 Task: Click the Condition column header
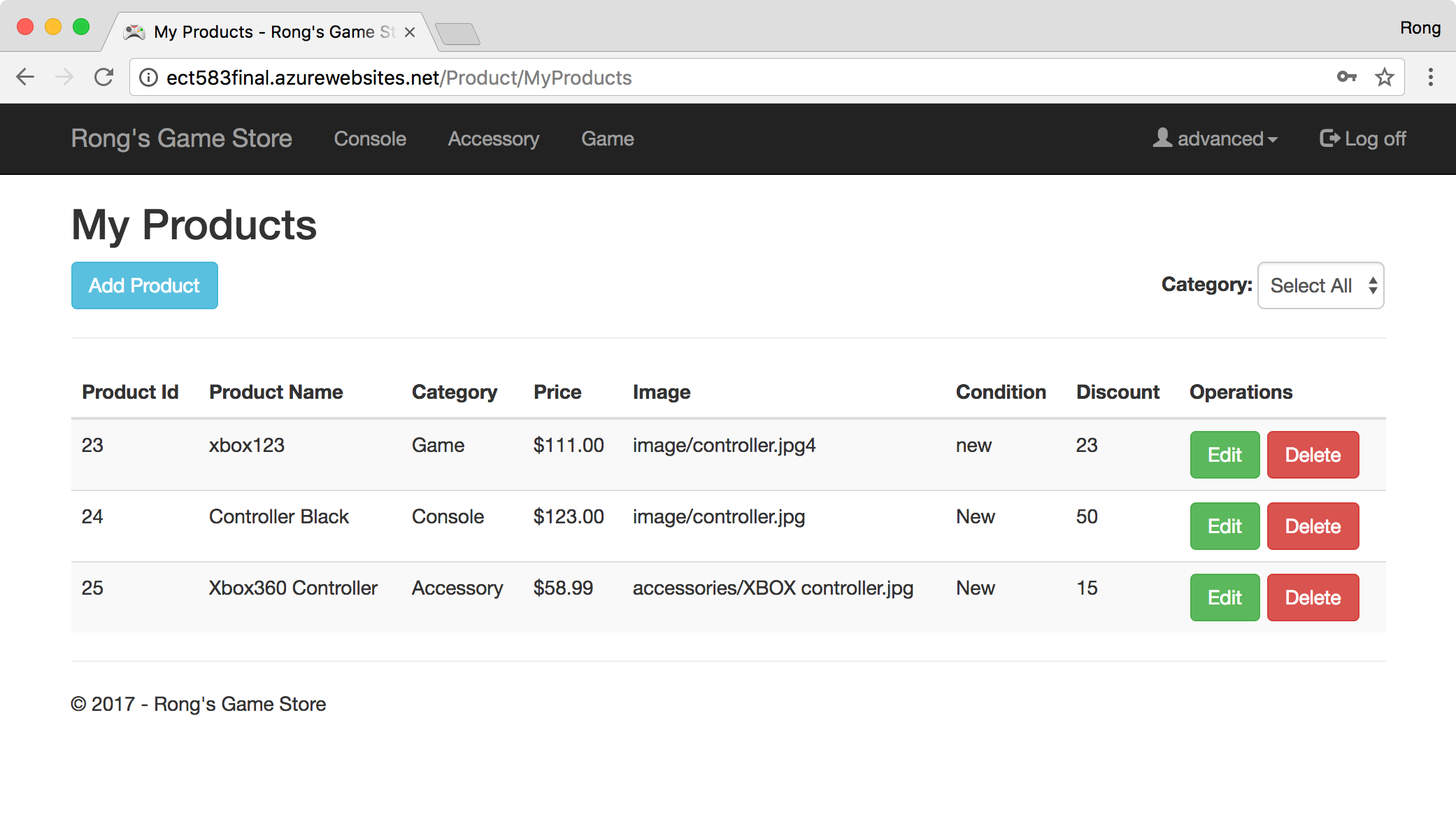1001,392
